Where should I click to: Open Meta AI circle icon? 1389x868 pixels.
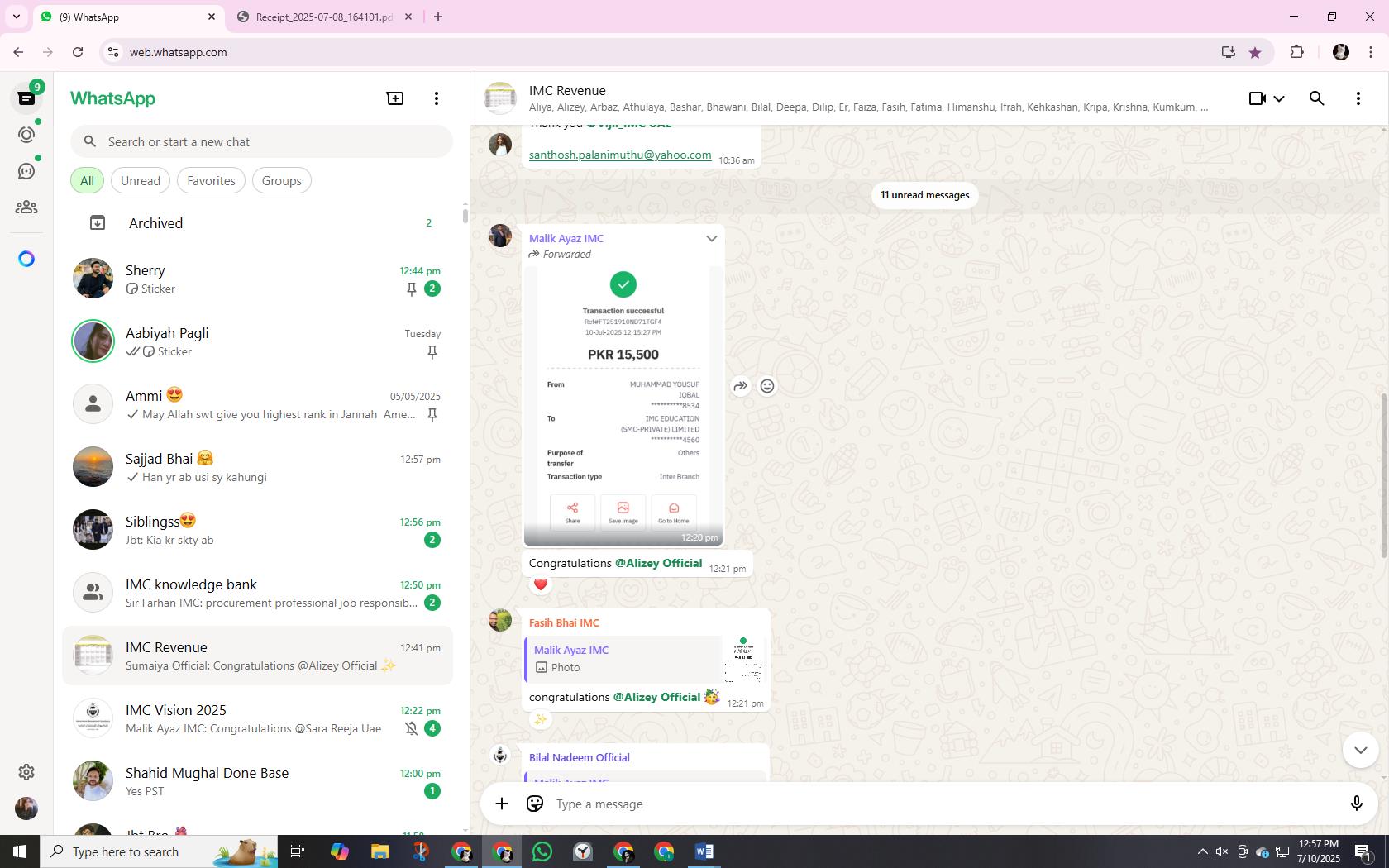point(26,259)
